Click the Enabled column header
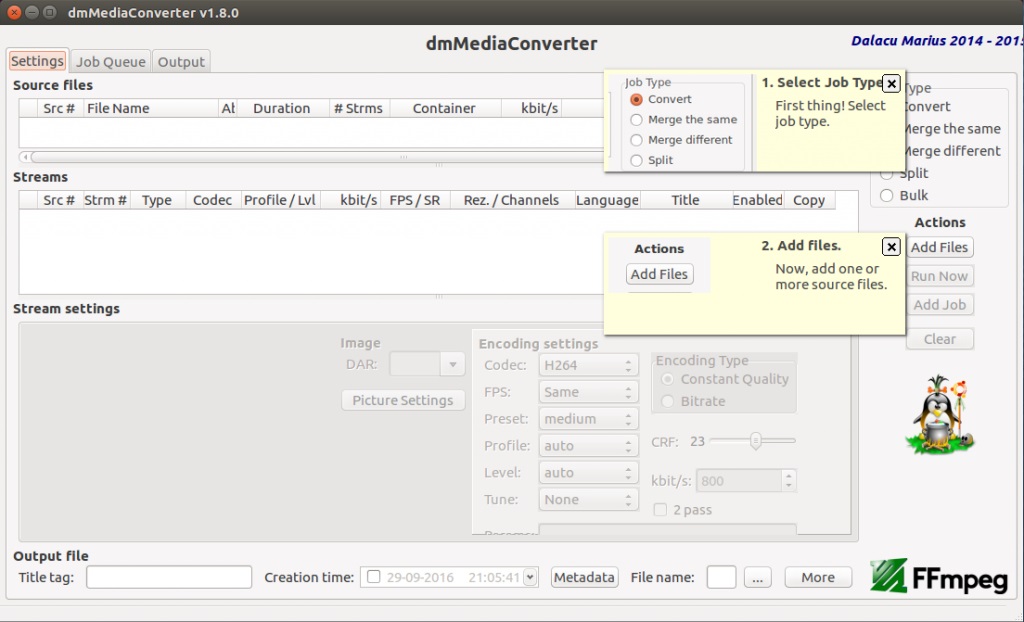 tap(758, 200)
